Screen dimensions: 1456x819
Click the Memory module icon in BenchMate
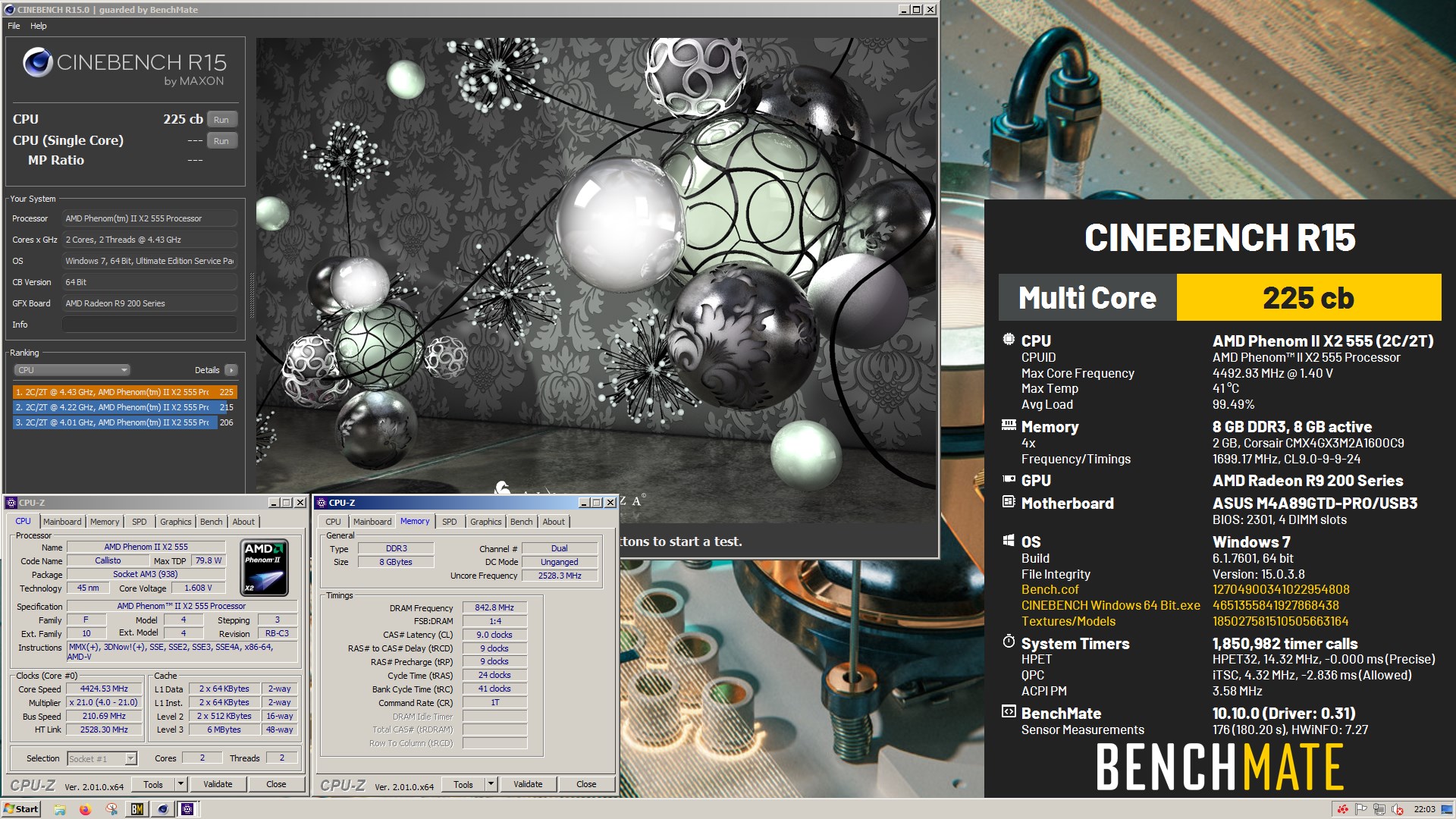(1009, 425)
